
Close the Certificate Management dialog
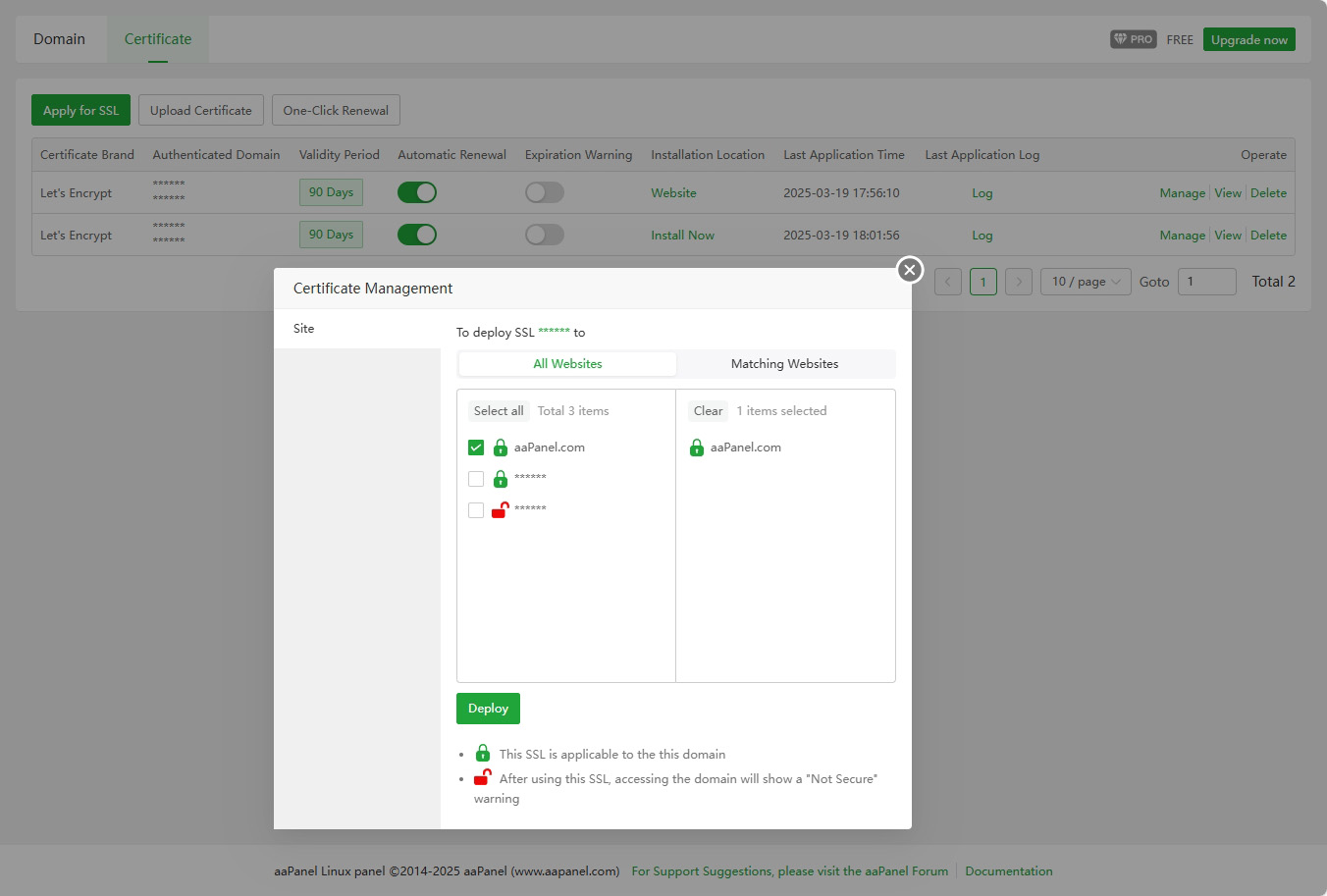[910, 269]
